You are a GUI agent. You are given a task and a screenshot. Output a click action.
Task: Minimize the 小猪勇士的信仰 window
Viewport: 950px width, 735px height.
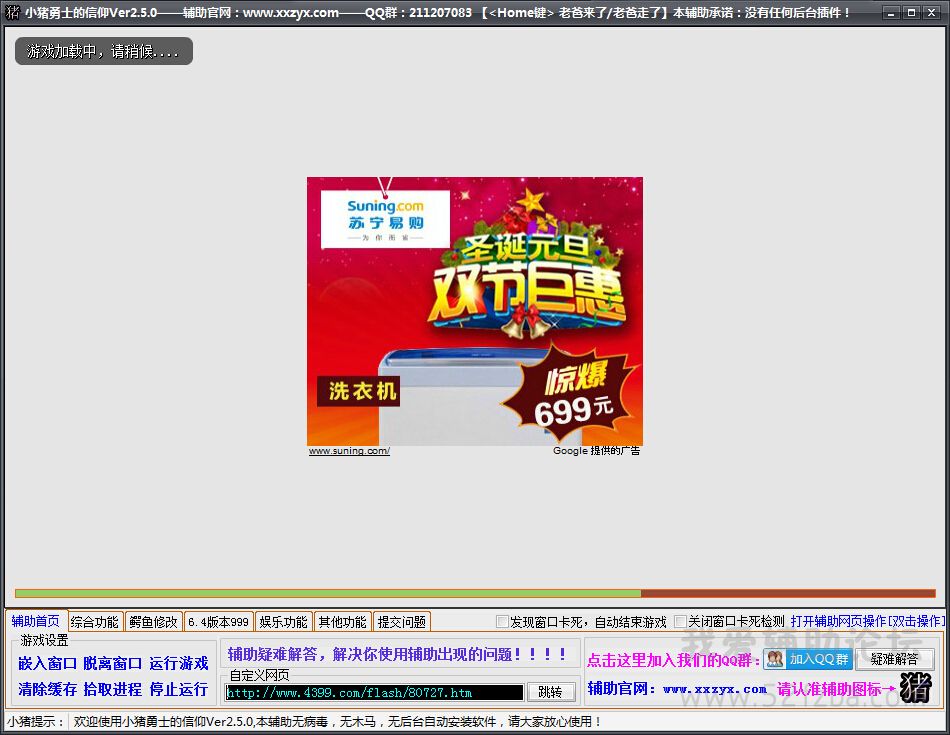point(890,12)
